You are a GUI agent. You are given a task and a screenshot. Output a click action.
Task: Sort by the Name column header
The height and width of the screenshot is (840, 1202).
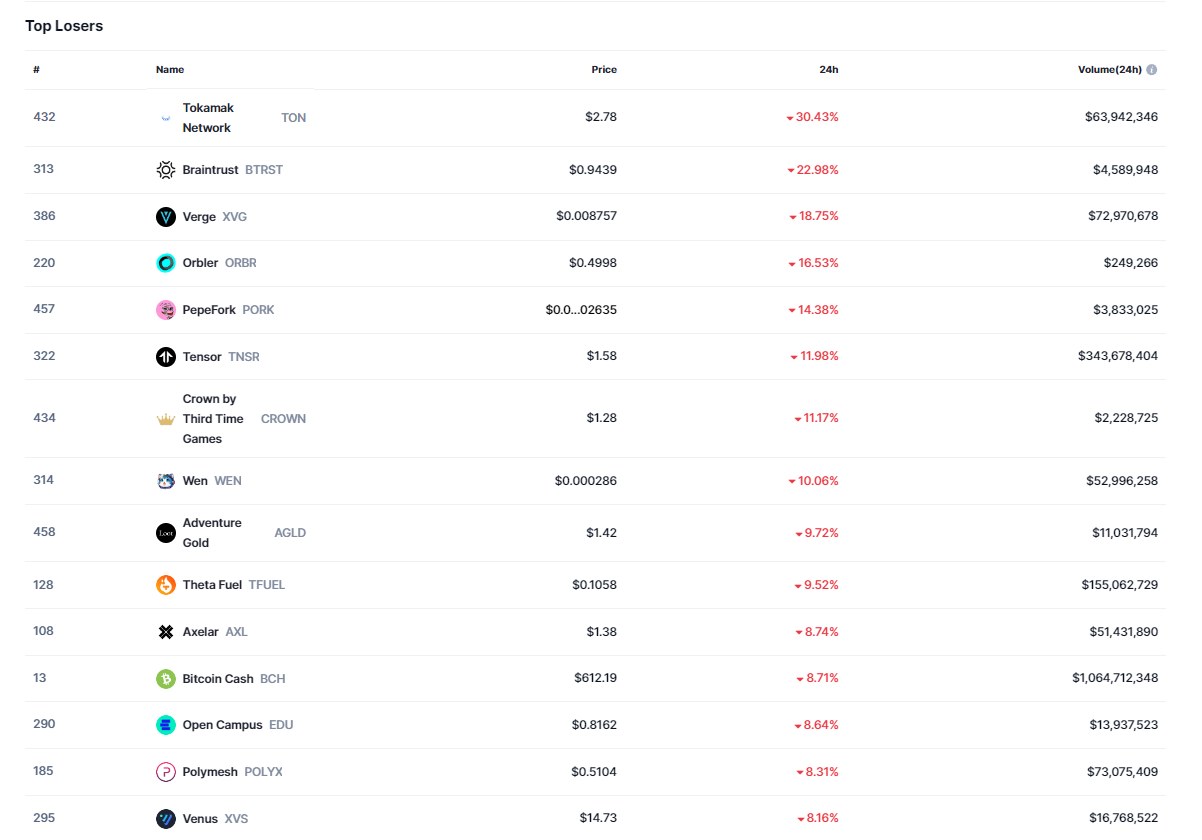tap(170, 70)
